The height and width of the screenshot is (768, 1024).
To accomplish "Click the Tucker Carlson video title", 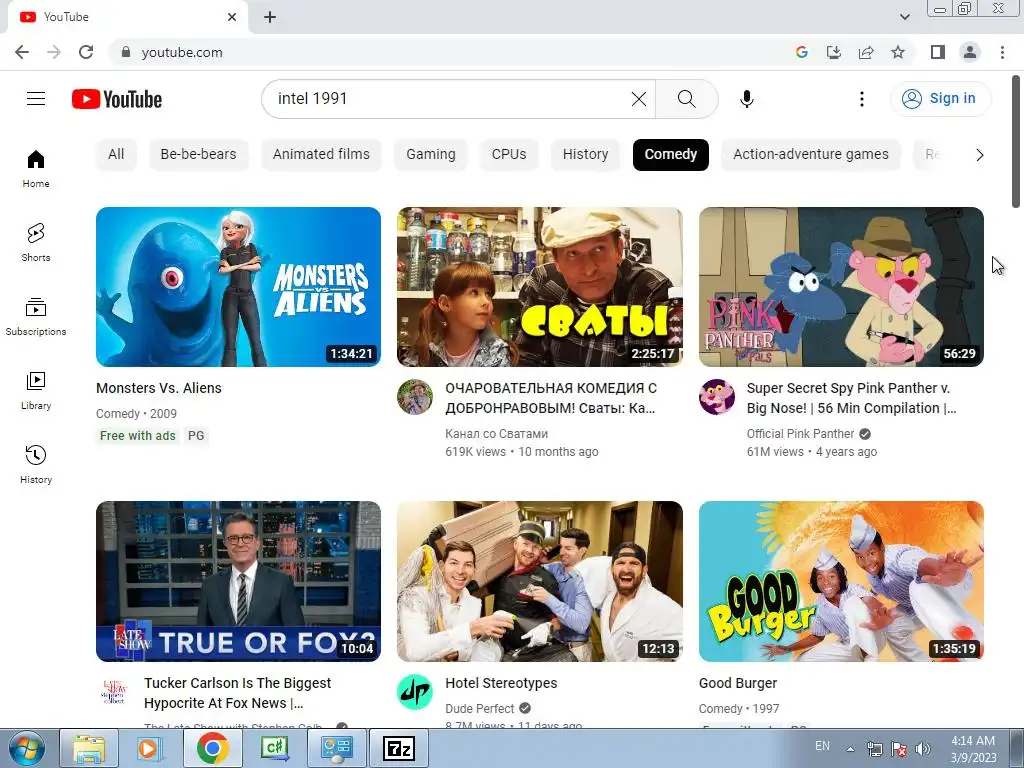I will [x=238, y=693].
